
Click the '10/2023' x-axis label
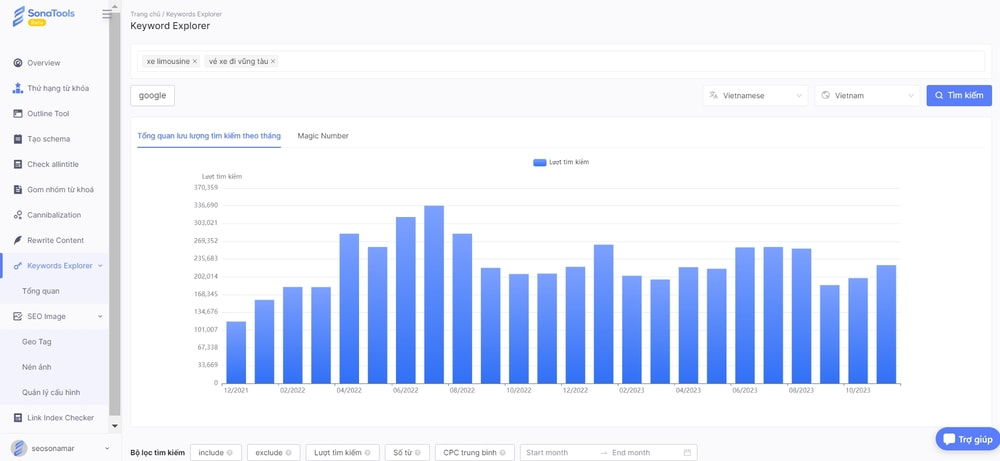(858, 390)
